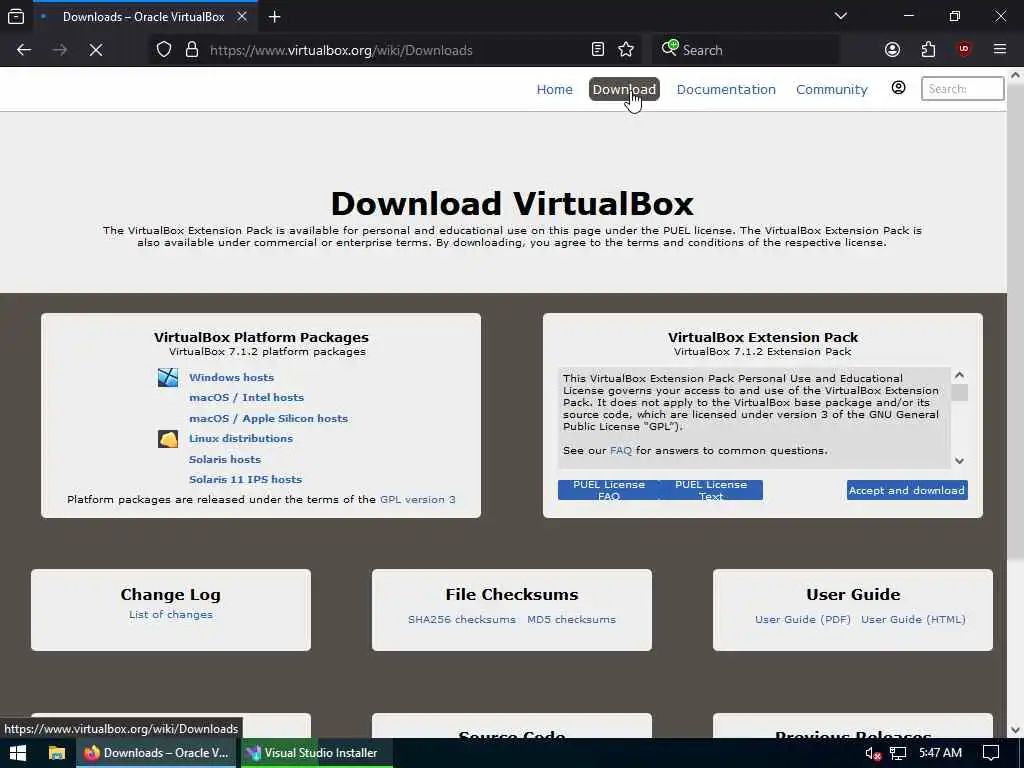Open the SHA256 checksums link

click(x=462, y=620)
